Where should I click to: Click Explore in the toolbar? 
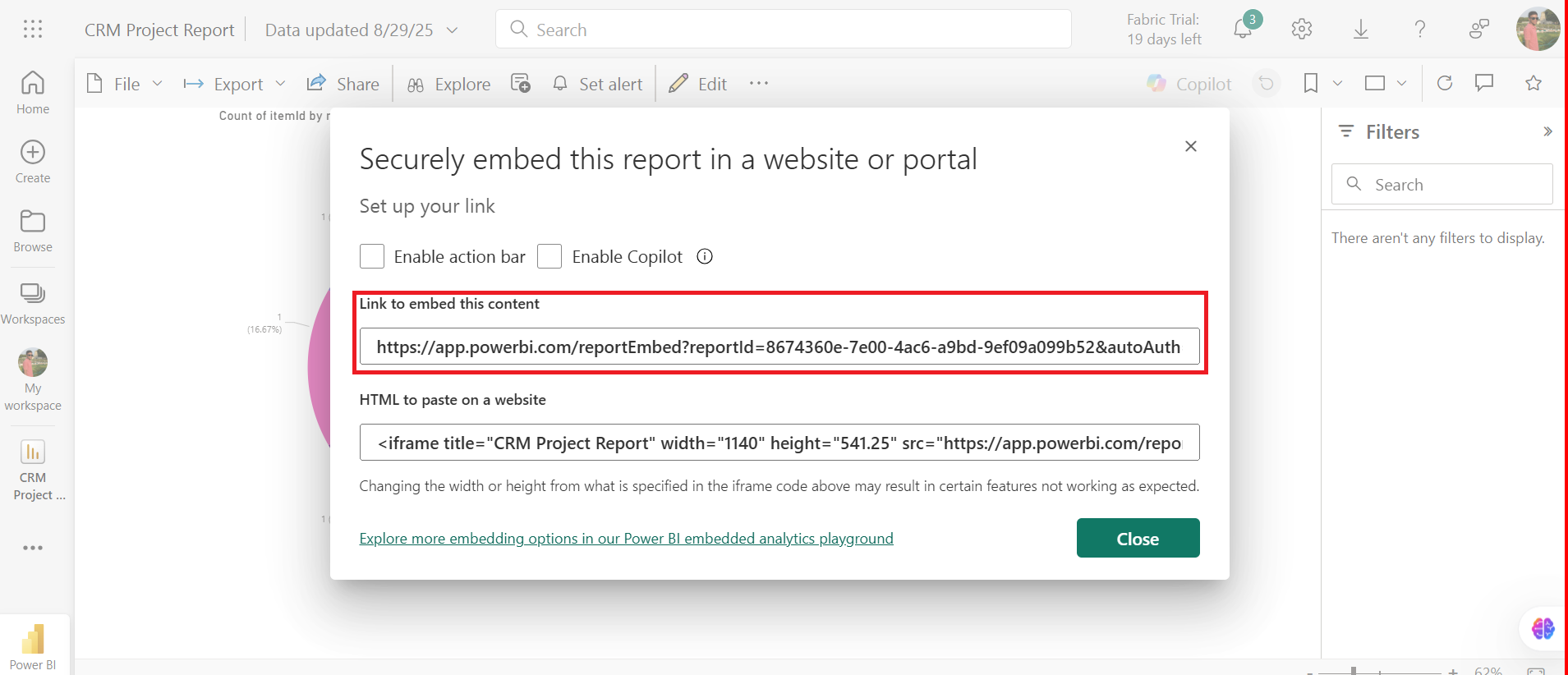point(448,84)
